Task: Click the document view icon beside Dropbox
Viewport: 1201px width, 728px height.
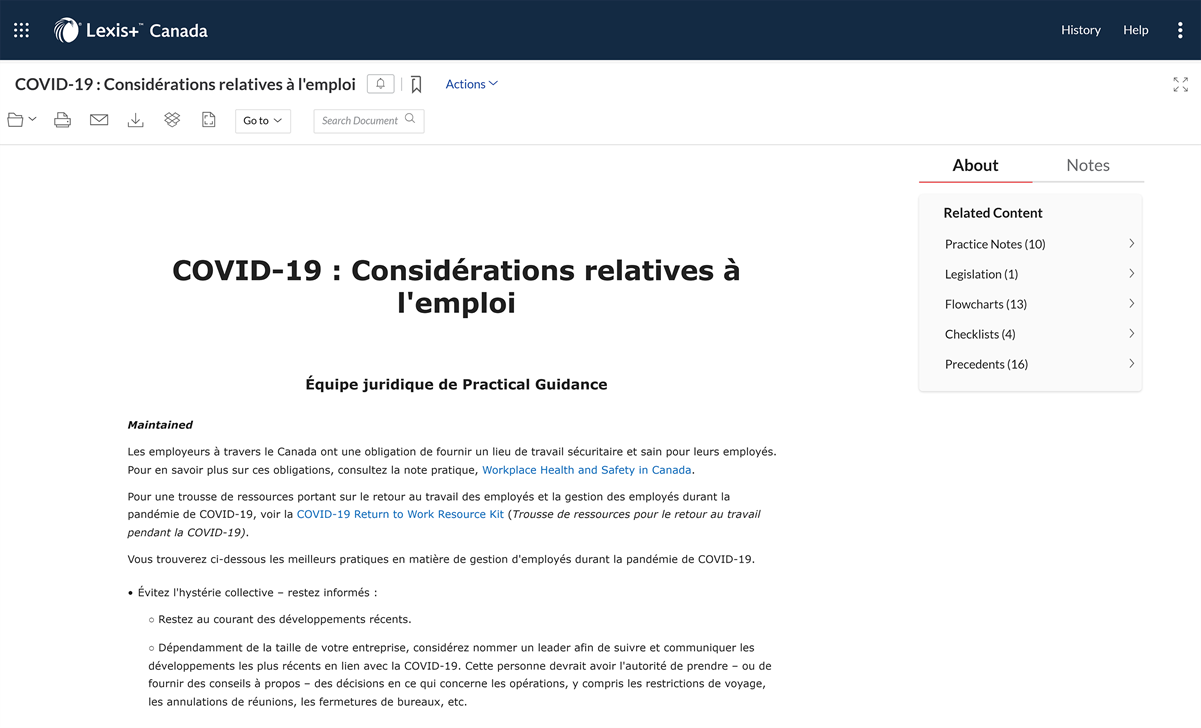Action: point(208,120)
